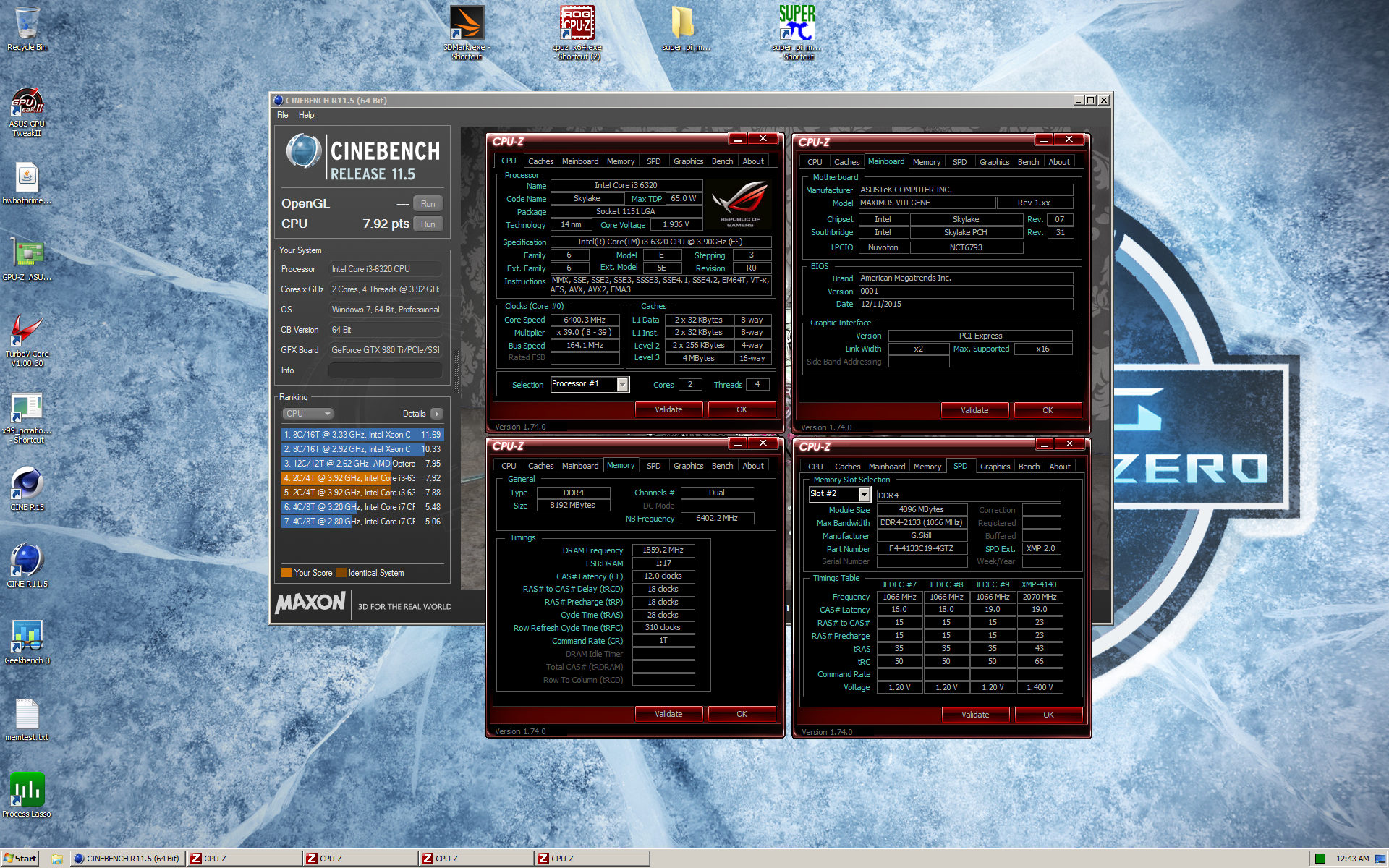Open Geekbench 3 desktop shortcut

tap(27, 643)
